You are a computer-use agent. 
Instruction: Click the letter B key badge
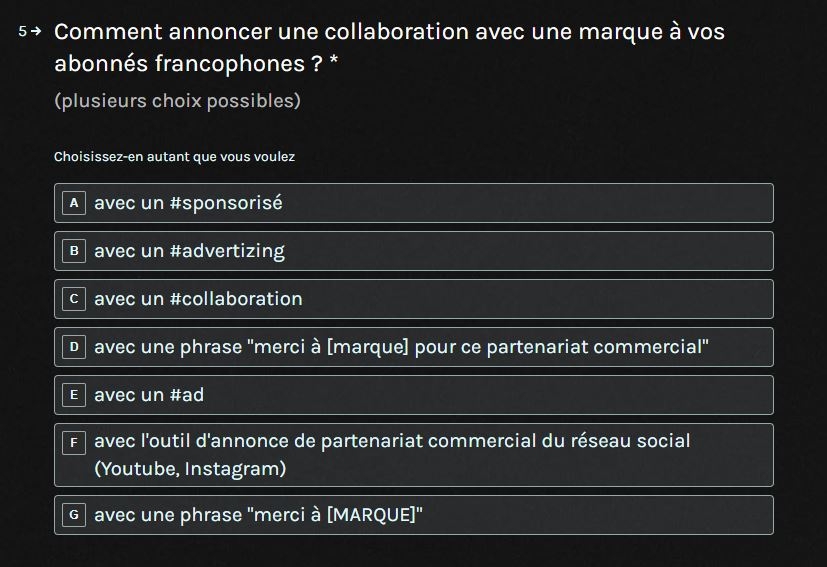pyautogui.click(x=73, y=251)
